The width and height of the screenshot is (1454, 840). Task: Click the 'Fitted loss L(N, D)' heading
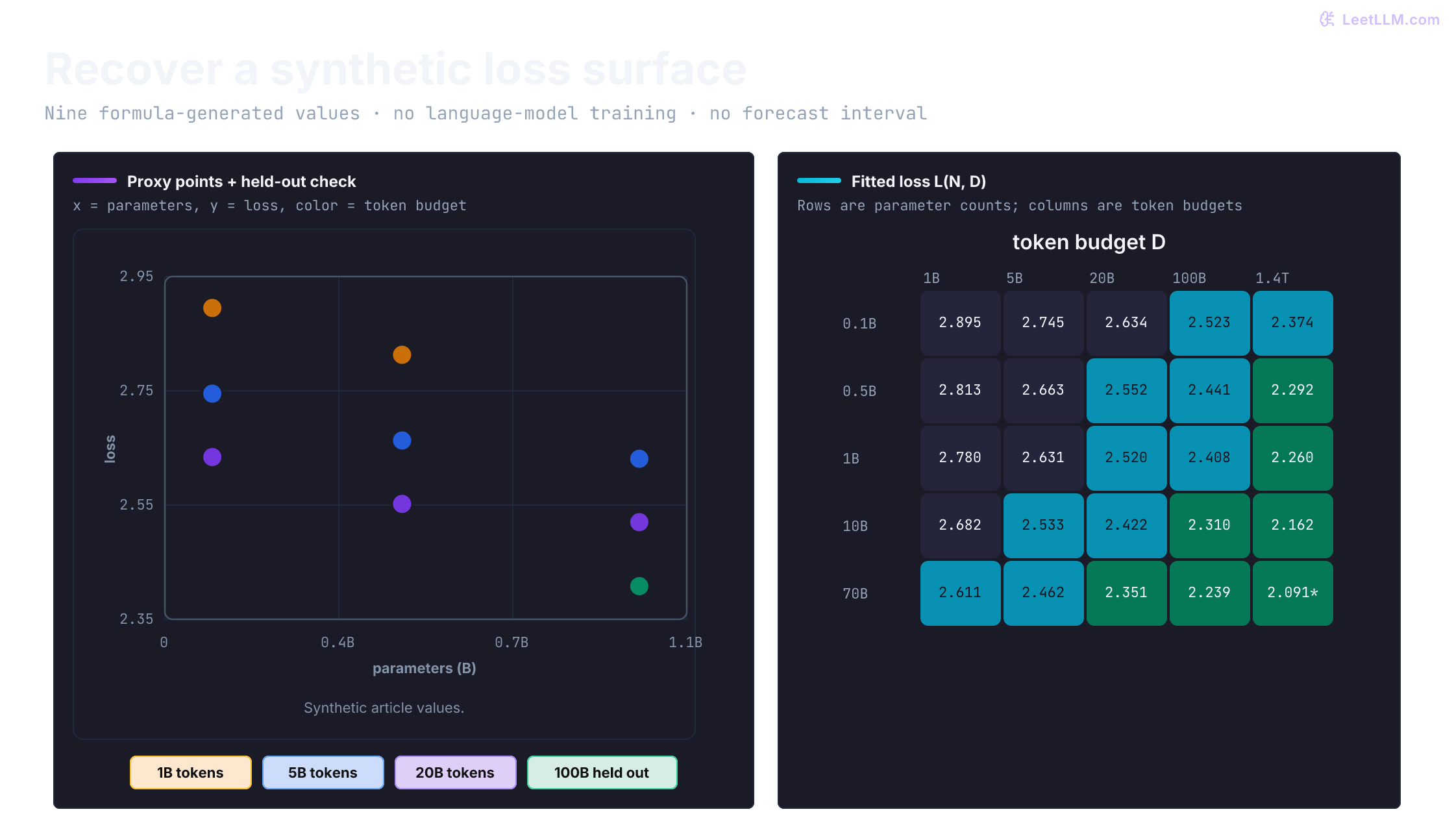(x=918, y=181)
